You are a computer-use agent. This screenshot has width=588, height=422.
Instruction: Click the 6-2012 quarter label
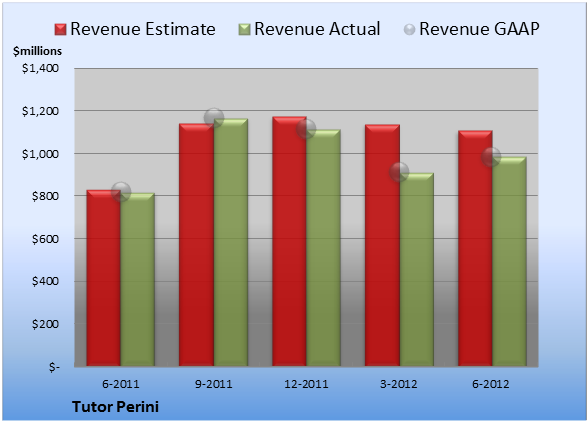pos(491,384)
